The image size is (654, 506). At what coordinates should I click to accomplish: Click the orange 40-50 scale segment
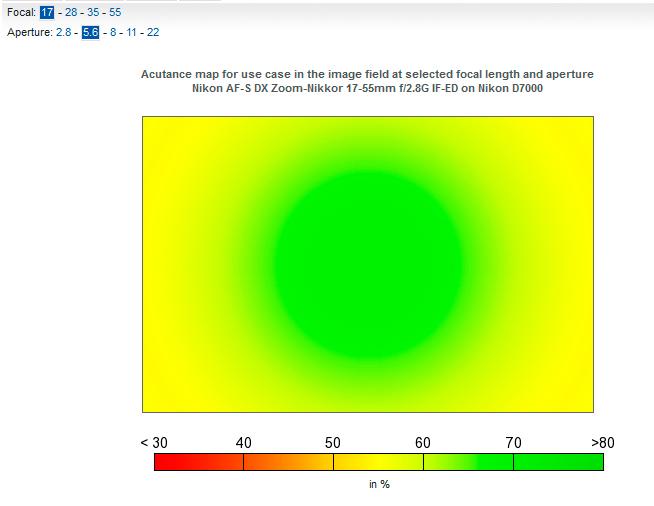289,462
